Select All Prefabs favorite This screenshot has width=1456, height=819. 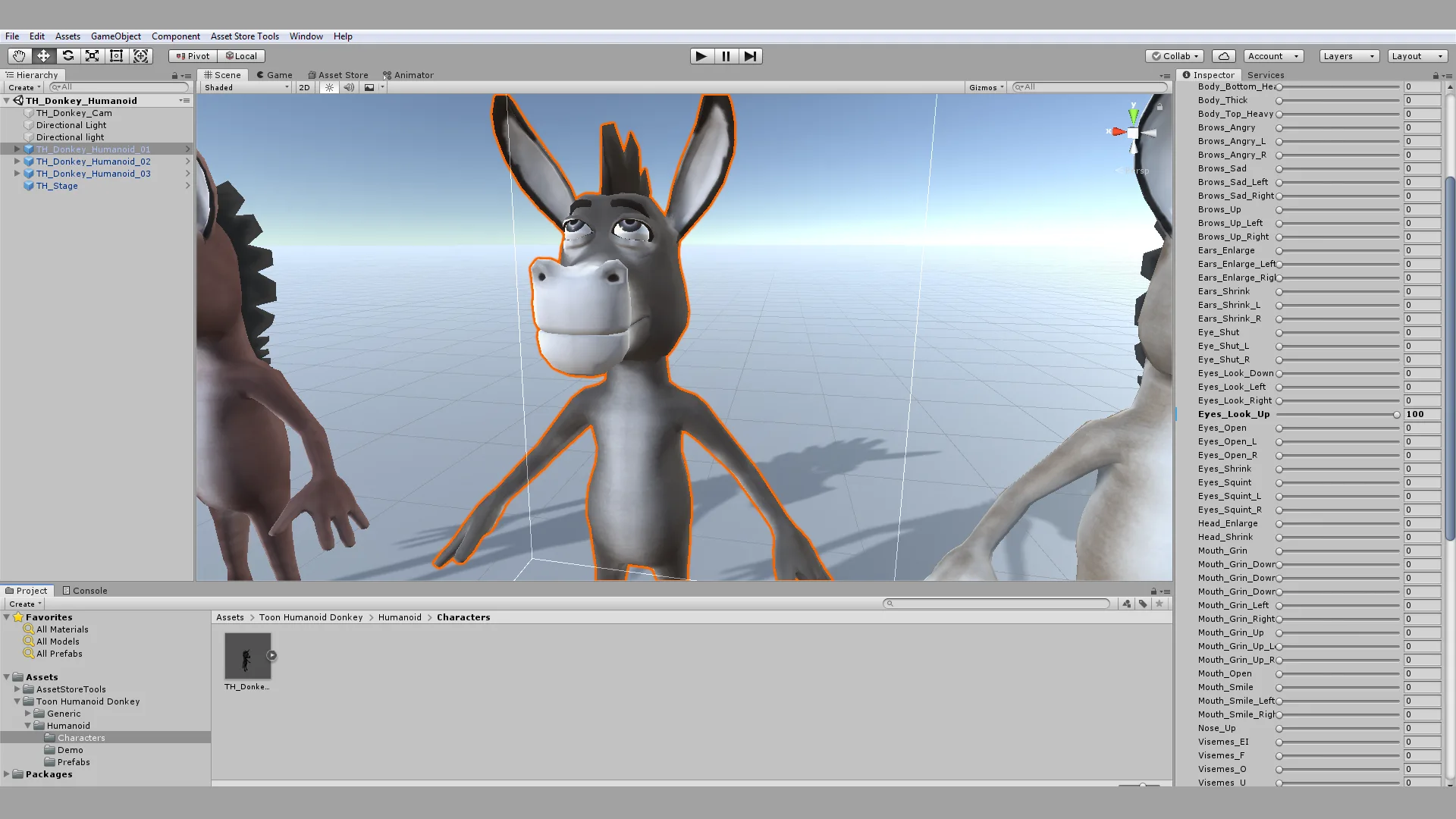point(59,654)
